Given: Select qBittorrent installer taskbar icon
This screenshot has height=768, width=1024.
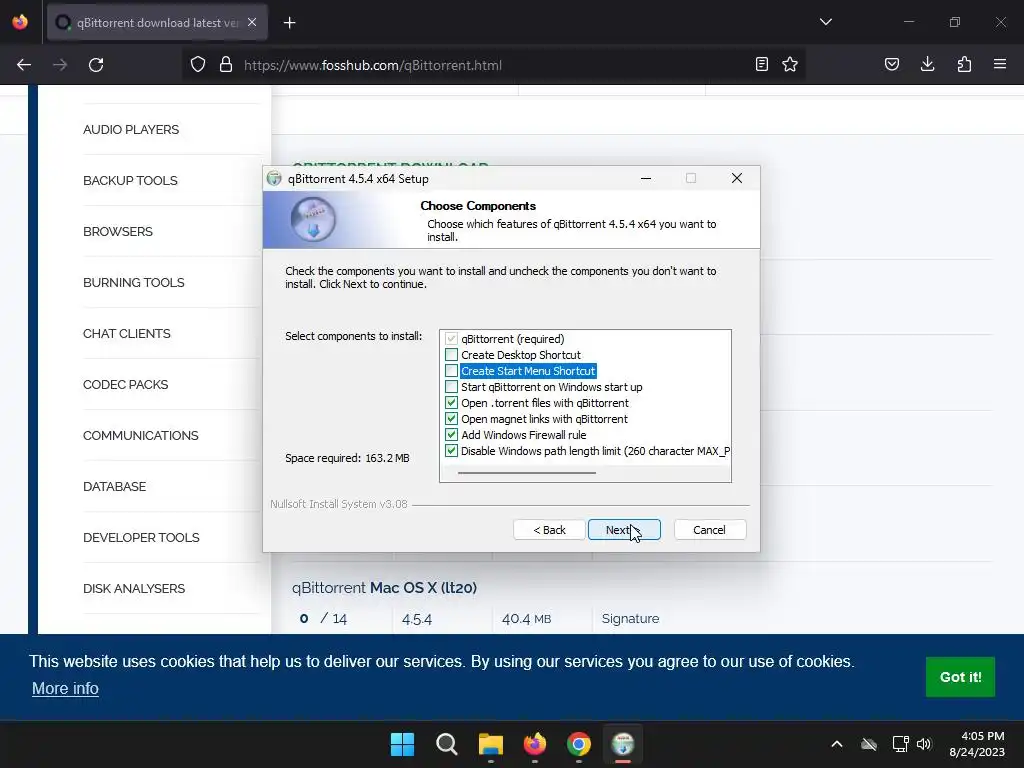Looking at the screenshot, I should [623, 744].
